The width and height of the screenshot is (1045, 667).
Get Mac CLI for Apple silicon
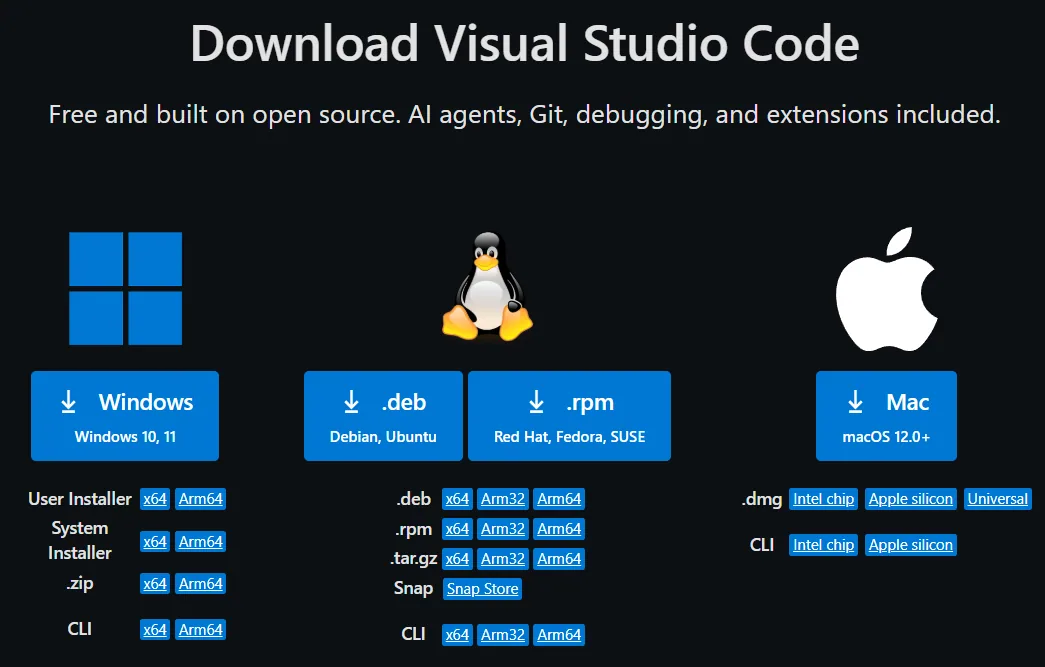[910, 545]
